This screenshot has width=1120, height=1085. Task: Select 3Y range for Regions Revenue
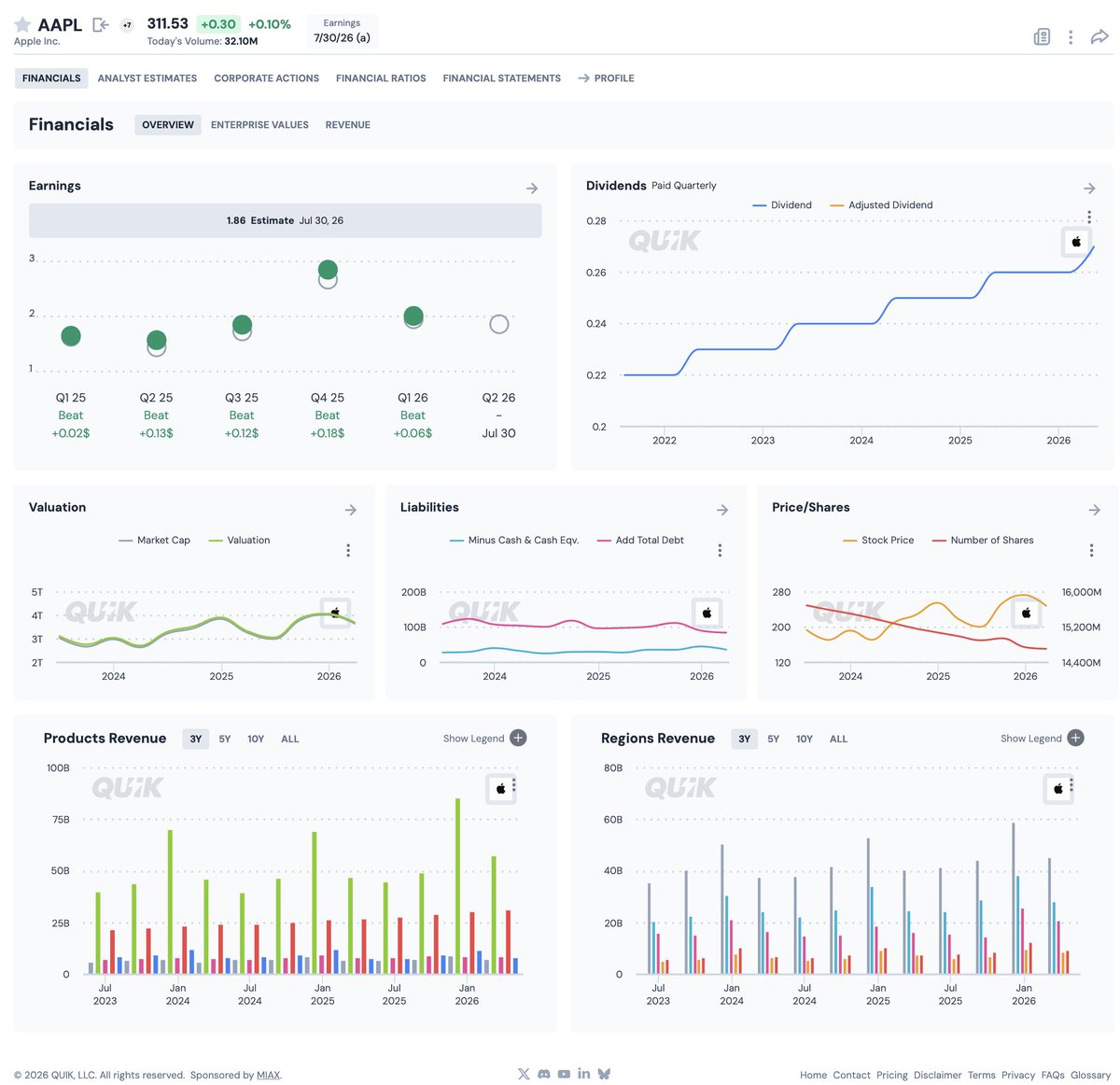pos(745,739)
